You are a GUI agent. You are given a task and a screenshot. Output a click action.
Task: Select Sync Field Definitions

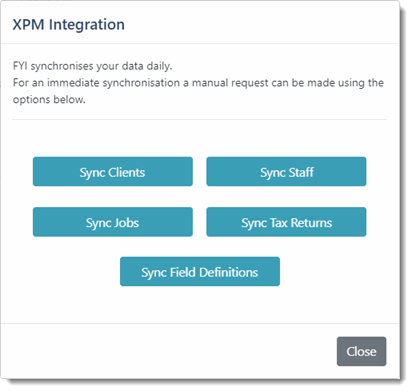[200, 271]
